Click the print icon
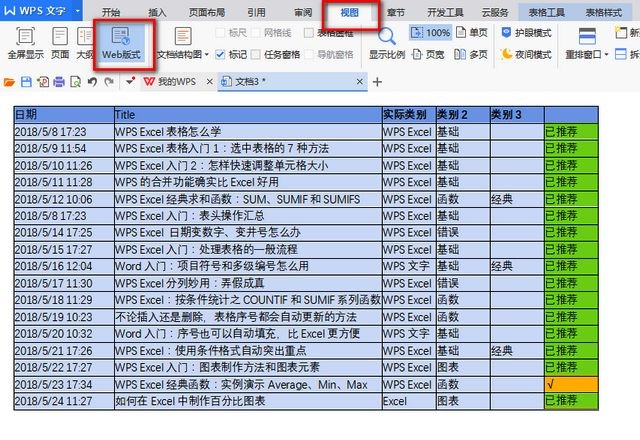The image size is (640, 440). coord(59,82)
